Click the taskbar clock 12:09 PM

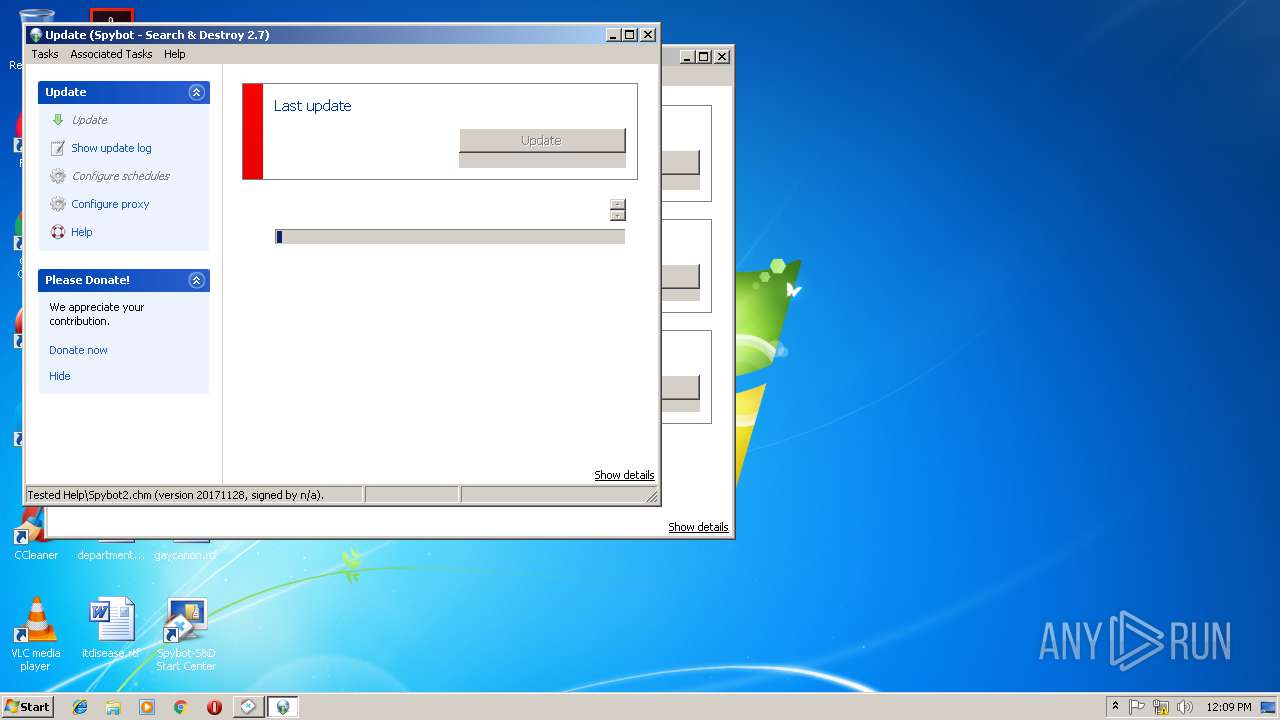click(1228, 707)
